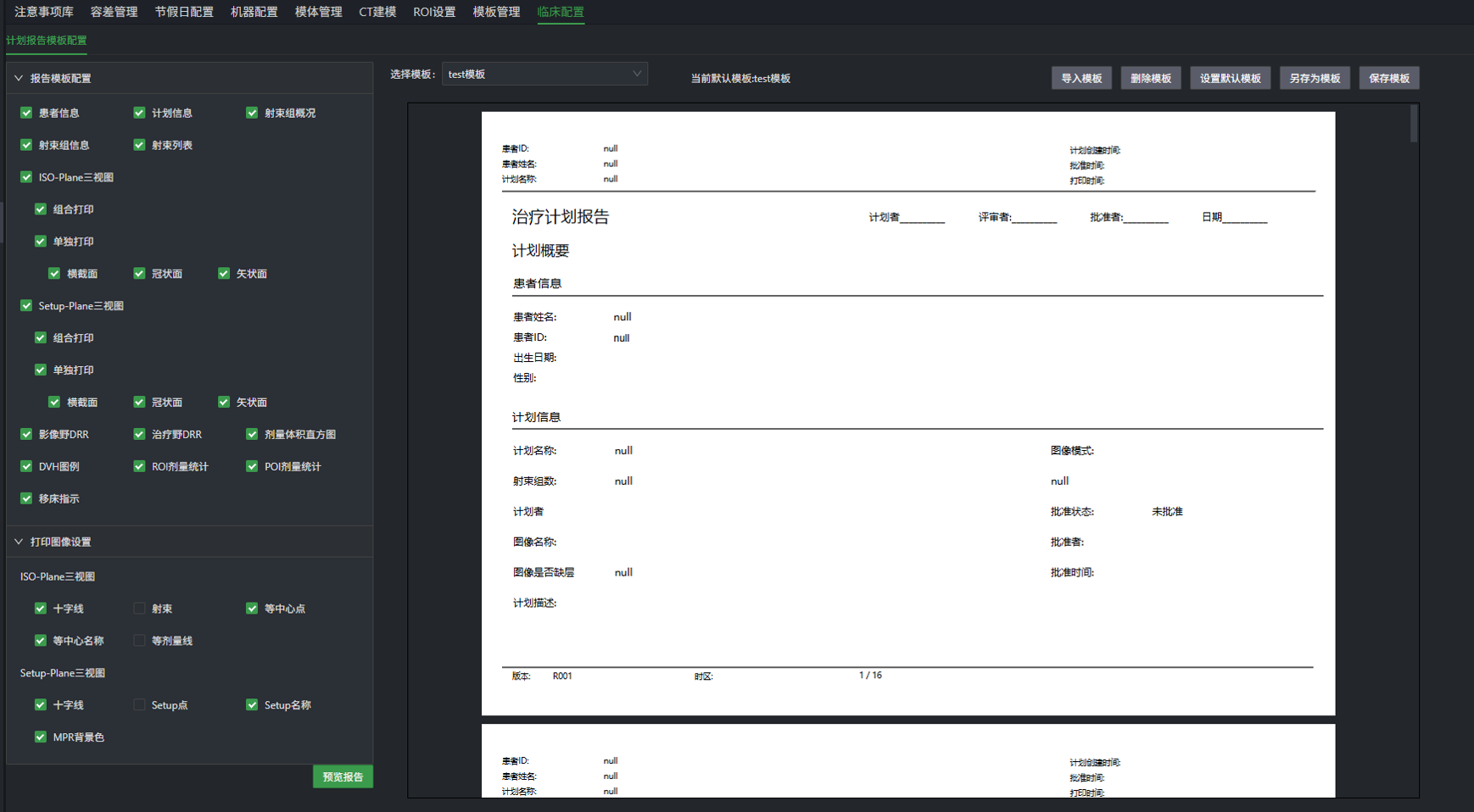Enable the 射束 image checkbox

pyautogui.click(x=139, y=609)
